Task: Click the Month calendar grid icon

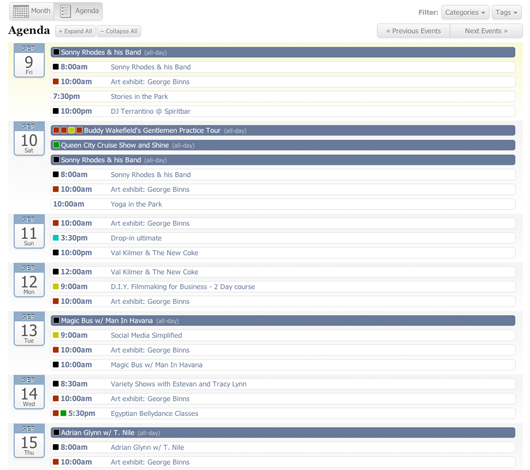Action: pyautogui.click(x=21, y=11)
